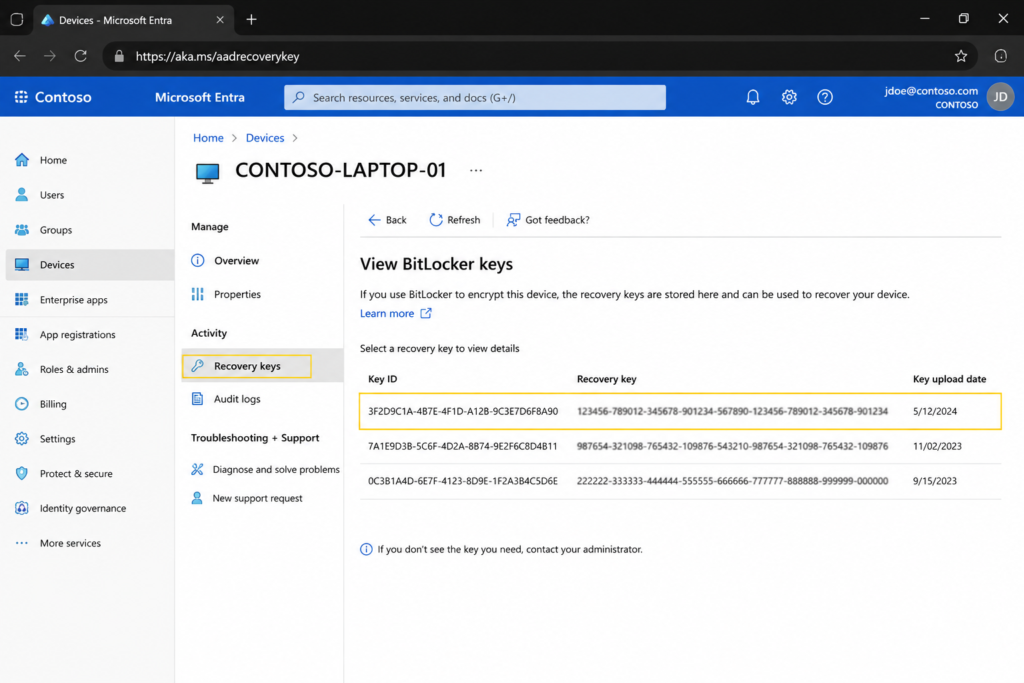Click the App registrations icon
Viewport: 1024px width, 683px height.
(22, 334)
